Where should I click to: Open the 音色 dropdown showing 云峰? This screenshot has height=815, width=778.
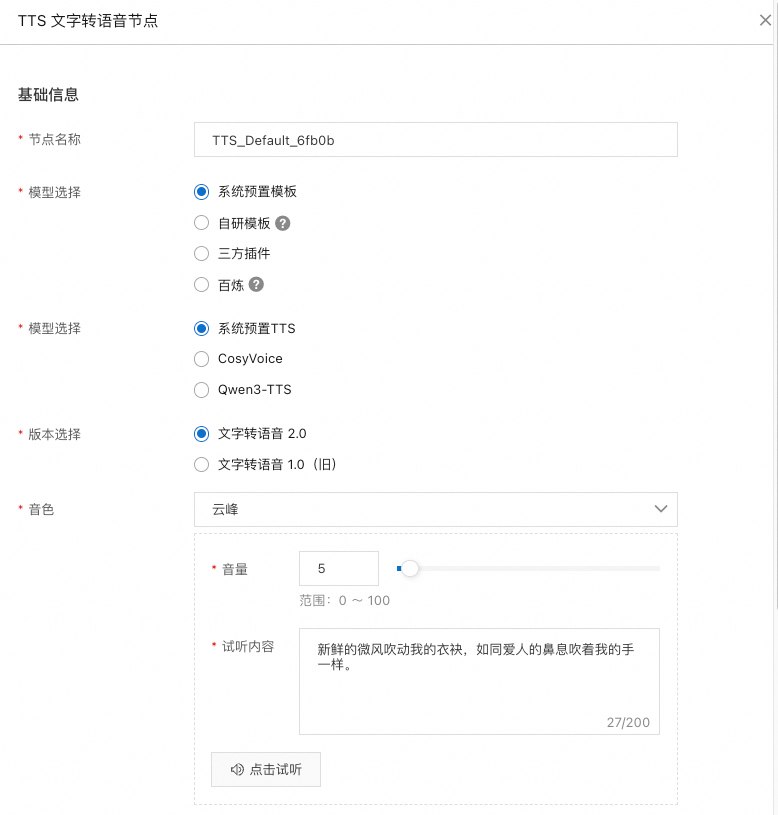point(436,509)
